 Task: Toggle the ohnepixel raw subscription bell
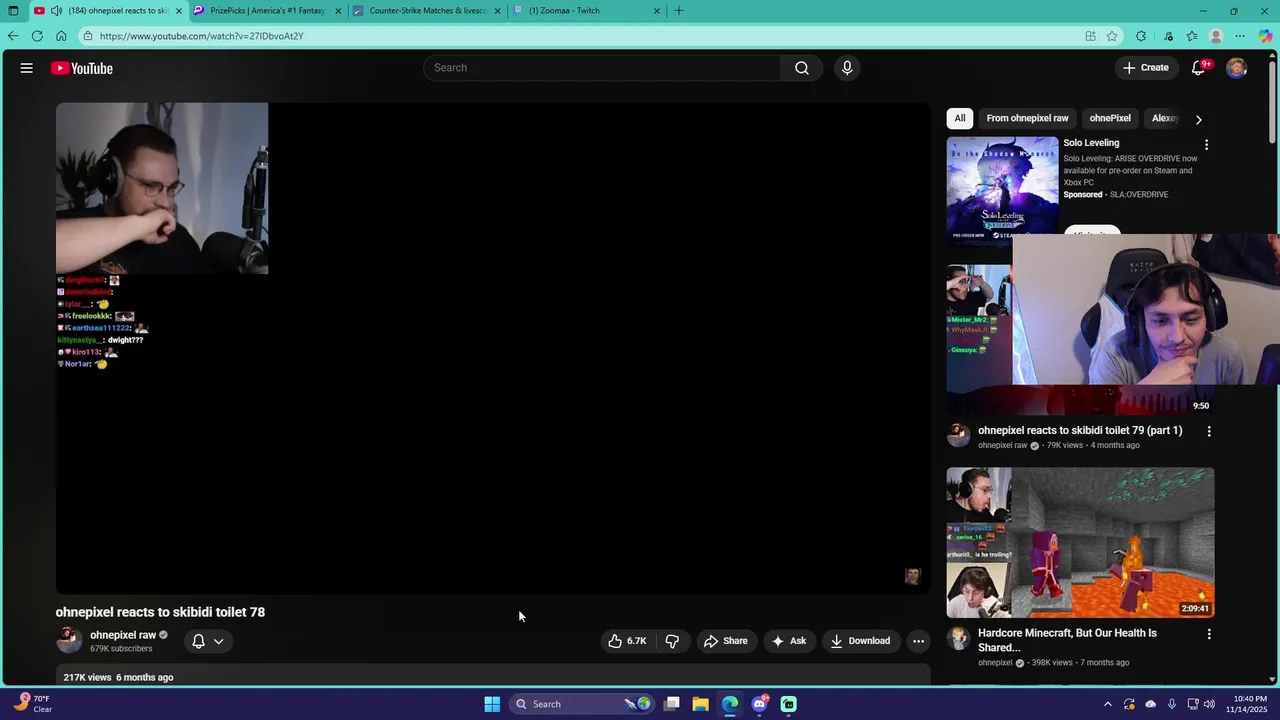click(198, 641)
